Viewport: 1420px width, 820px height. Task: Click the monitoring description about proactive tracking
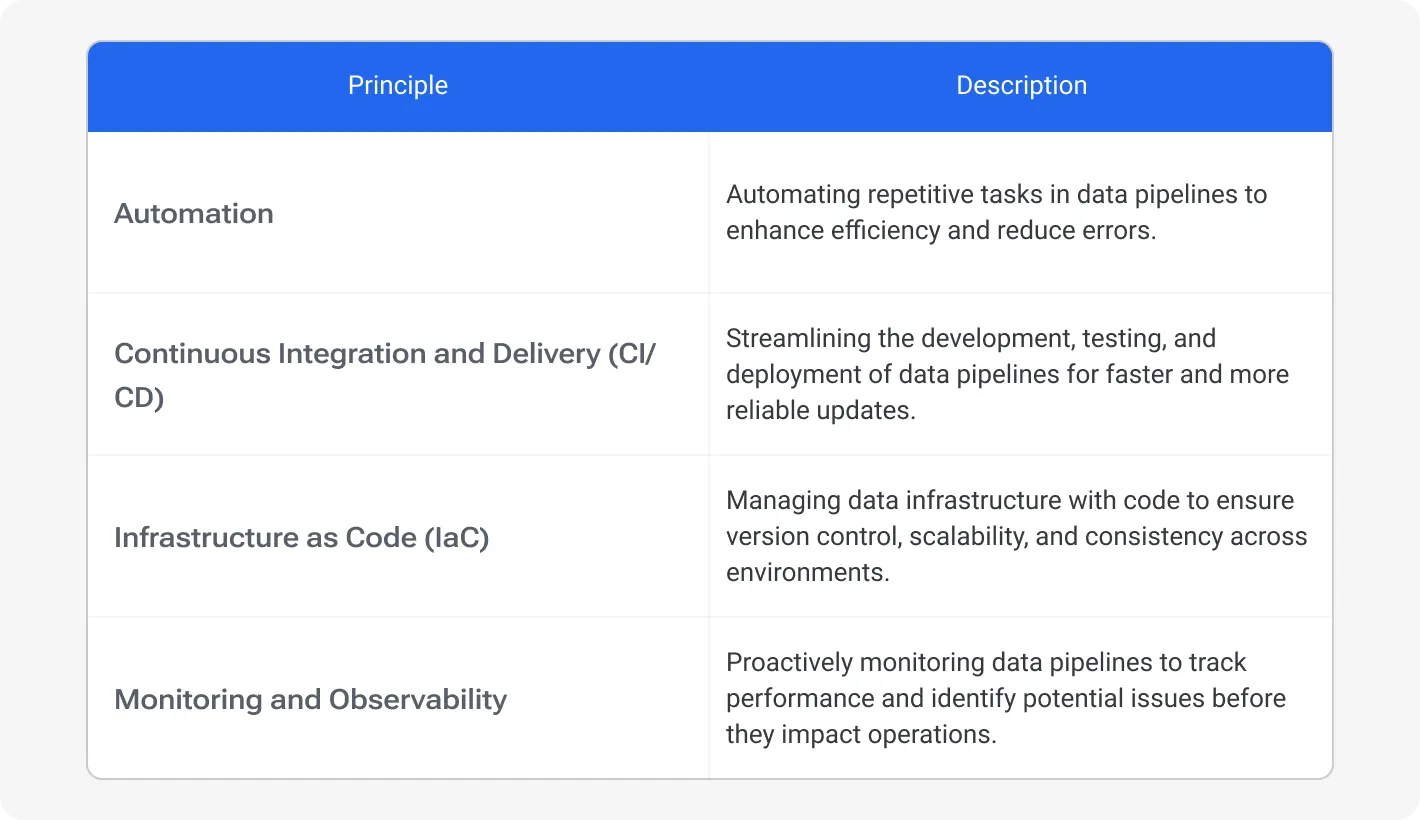1006,698
